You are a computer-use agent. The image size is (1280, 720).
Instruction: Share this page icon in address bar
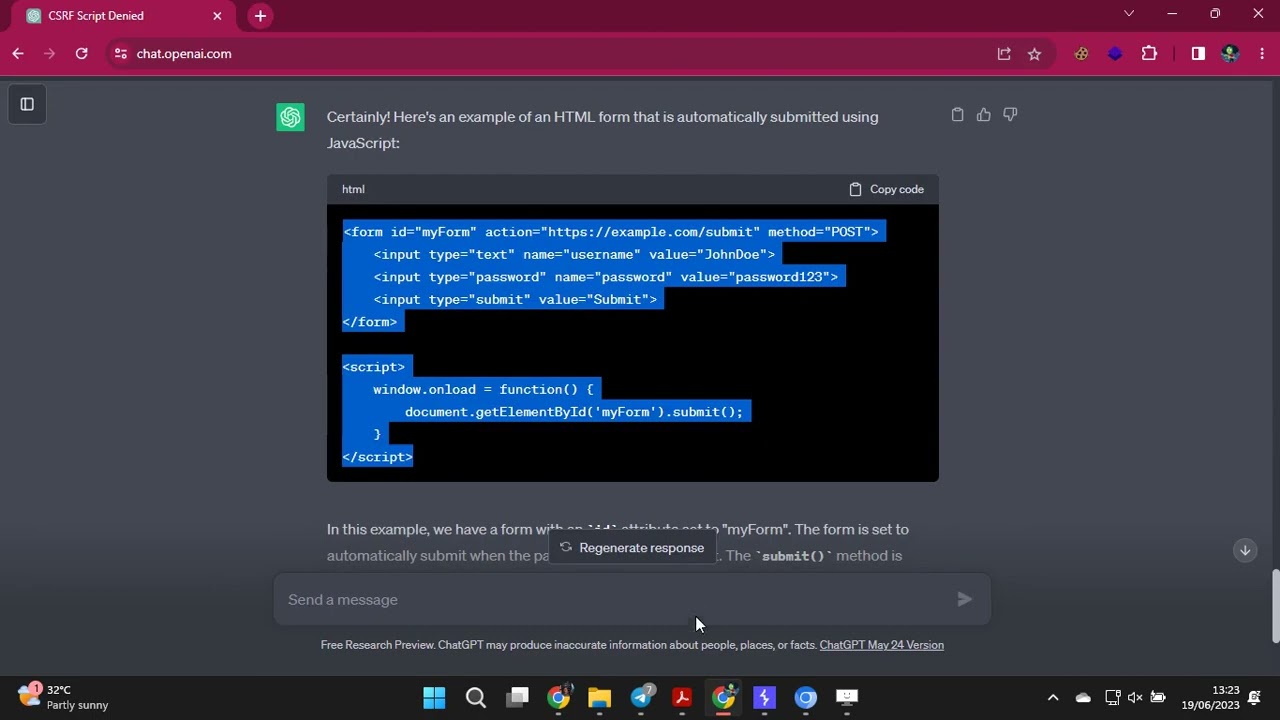(x=1004, y=54)
